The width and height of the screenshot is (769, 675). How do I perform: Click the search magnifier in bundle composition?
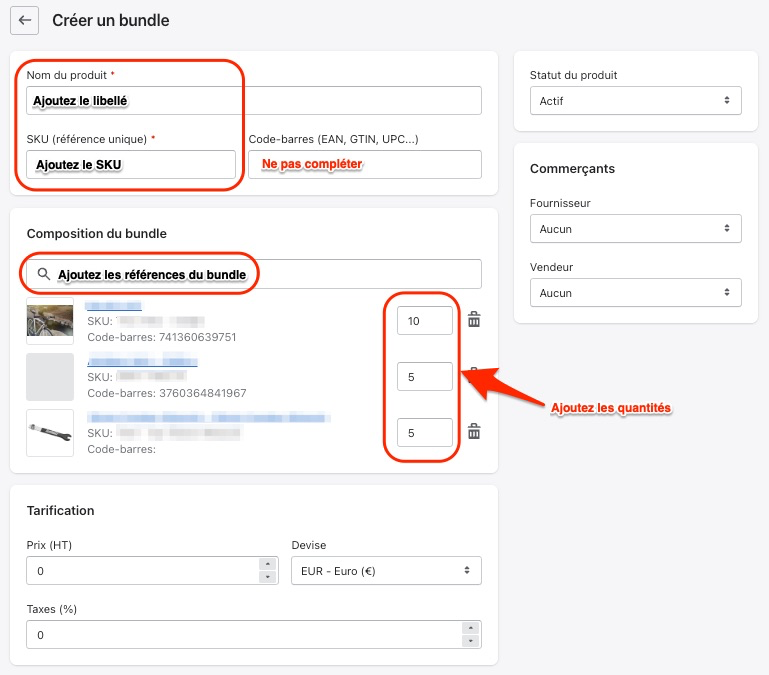pyautogui.click(x=43, y=274)
